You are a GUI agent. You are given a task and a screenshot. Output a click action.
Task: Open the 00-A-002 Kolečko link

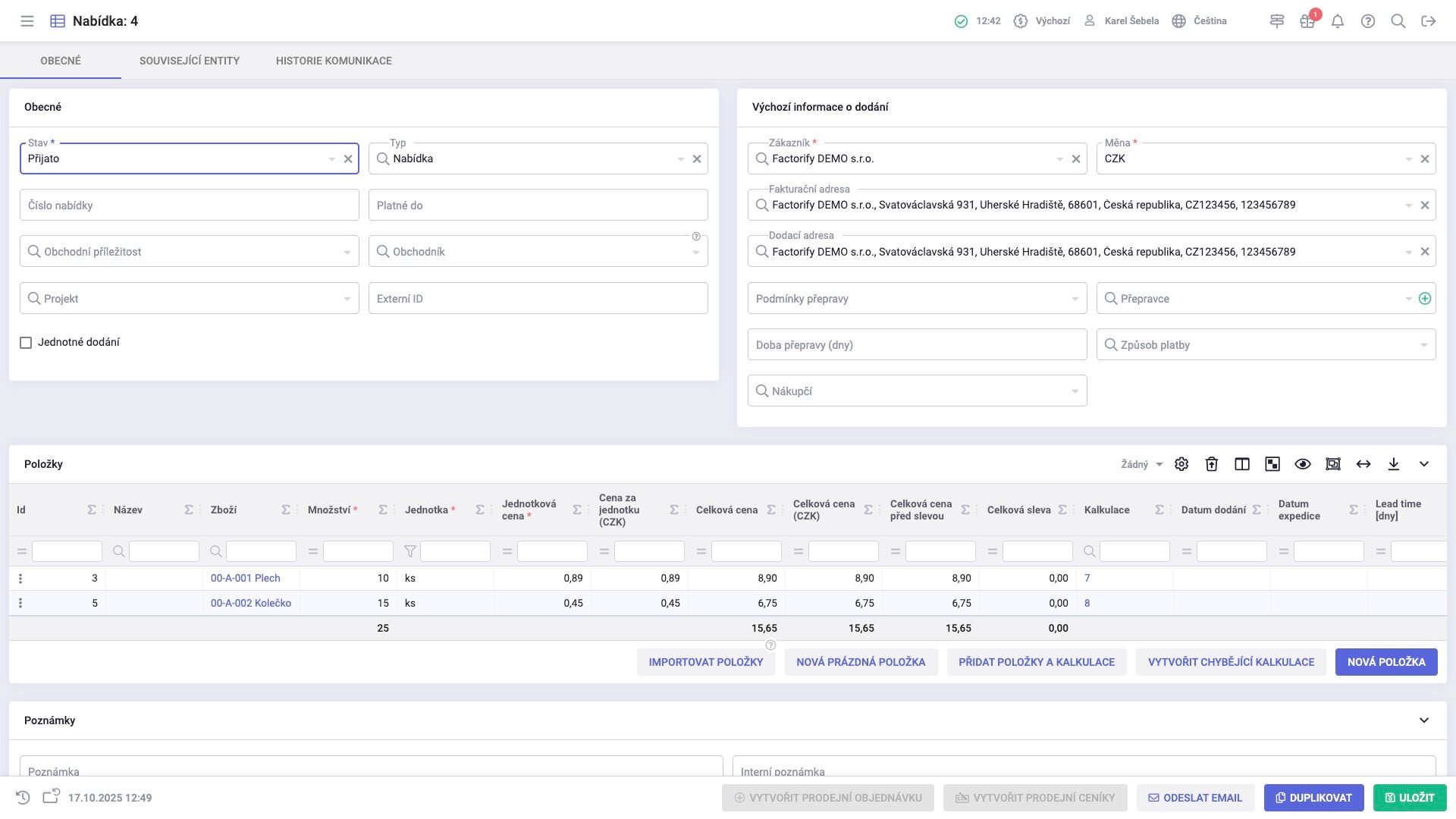(x=251, y=604)
